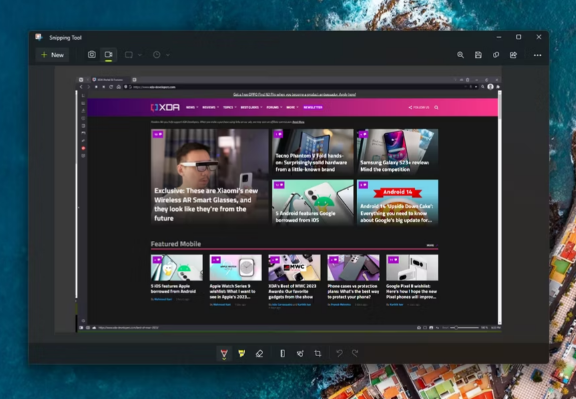576x399 pixels.
Task: Expand the NEWS menu on XDA navbar
Action: pyautogui.click(x=192, y=107)
